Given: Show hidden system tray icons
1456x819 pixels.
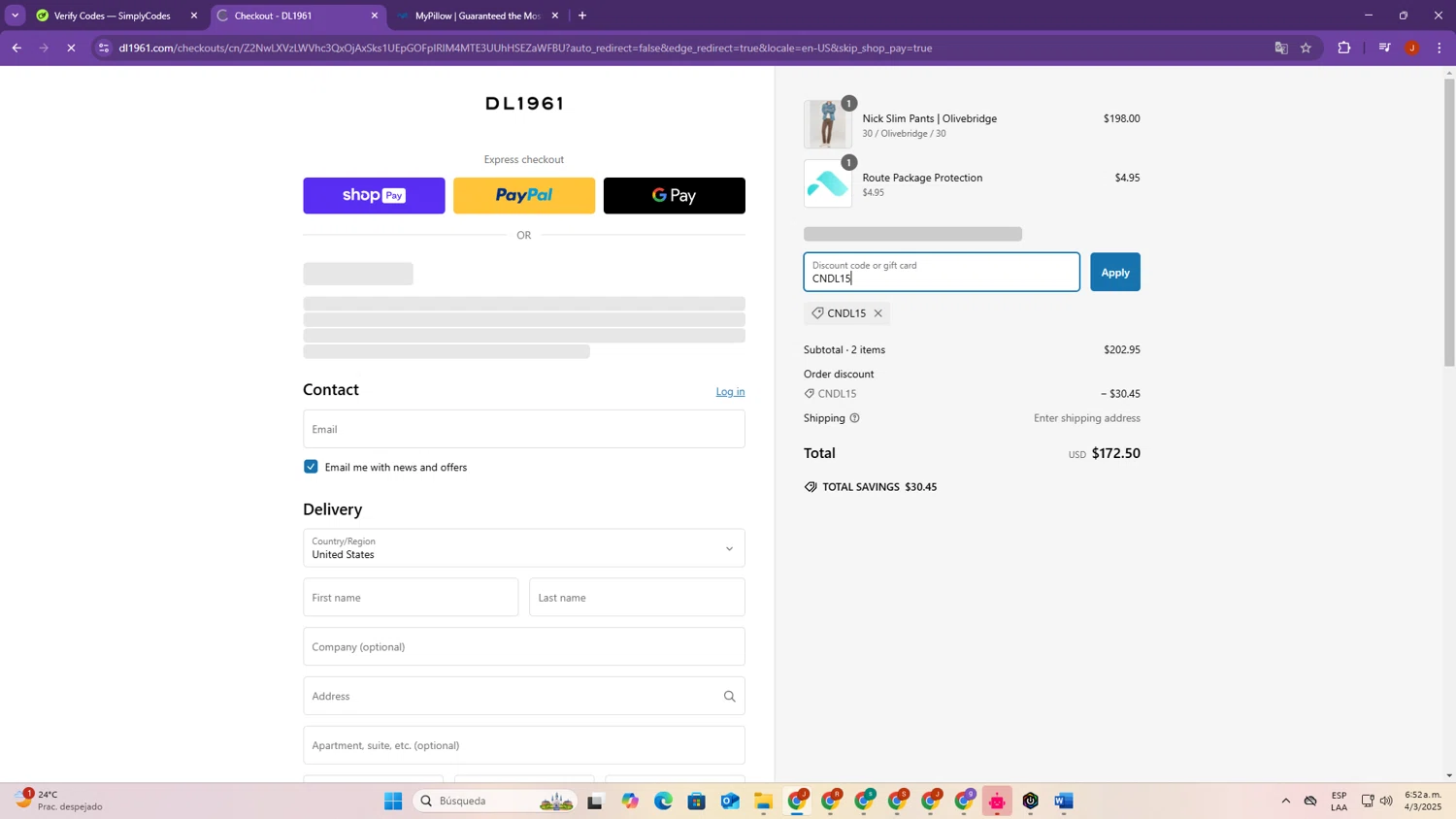Looking at the screenshot, I should [1286, 801].
